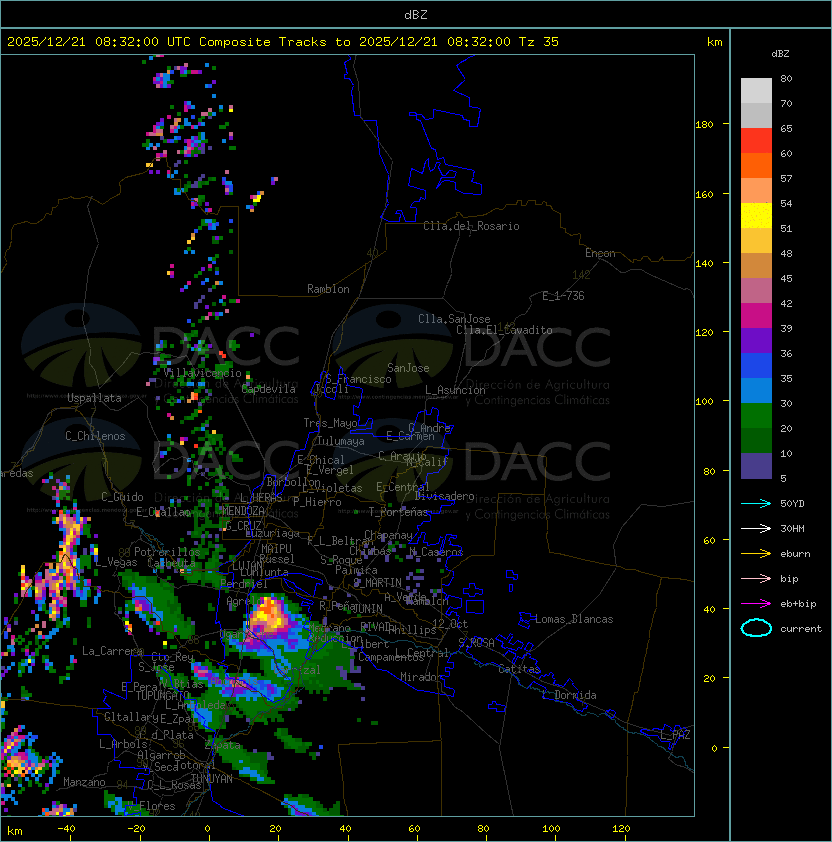Click the L_PAZ map label
The image size is (832, 842).
[x=675, y=735]
